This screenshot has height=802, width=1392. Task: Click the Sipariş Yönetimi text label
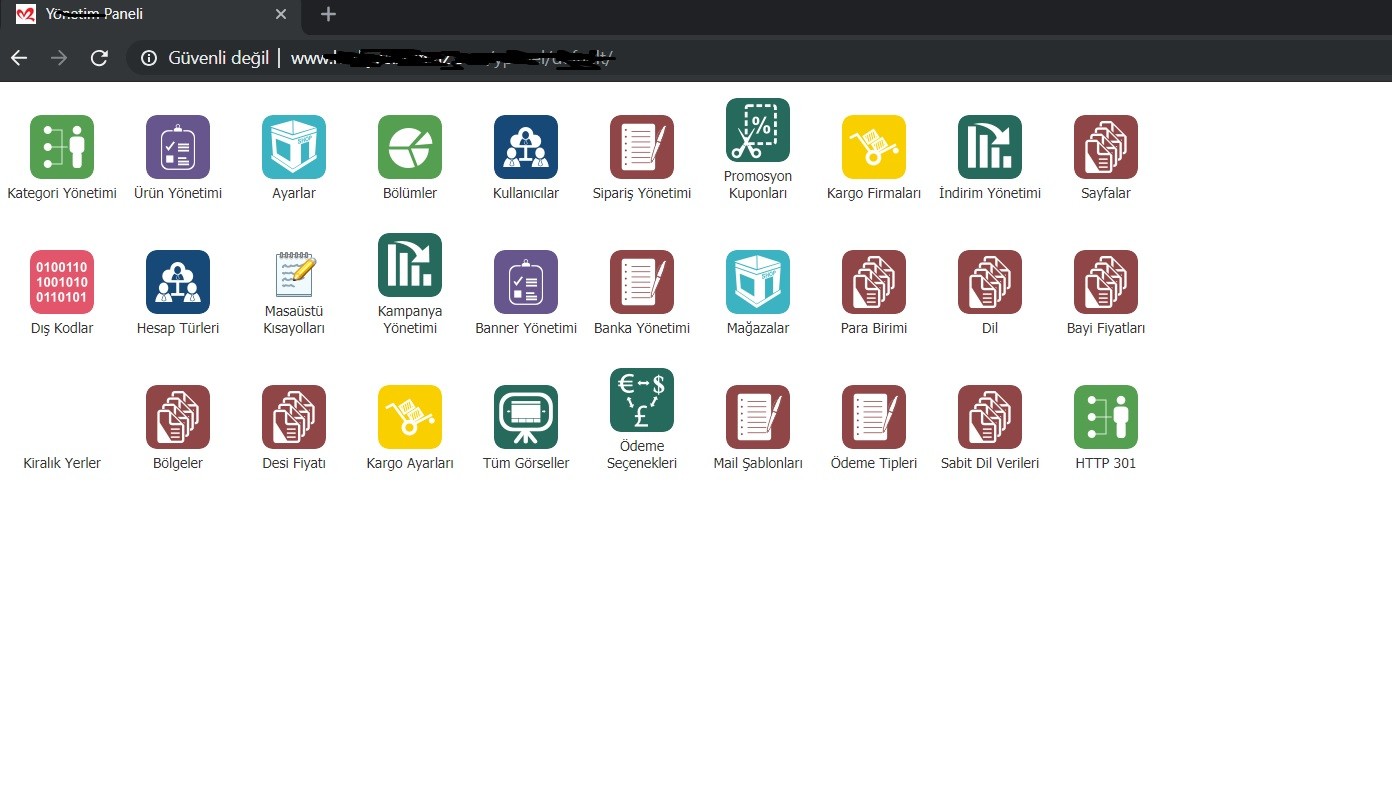pyautogui.click(x=642, y=193)
